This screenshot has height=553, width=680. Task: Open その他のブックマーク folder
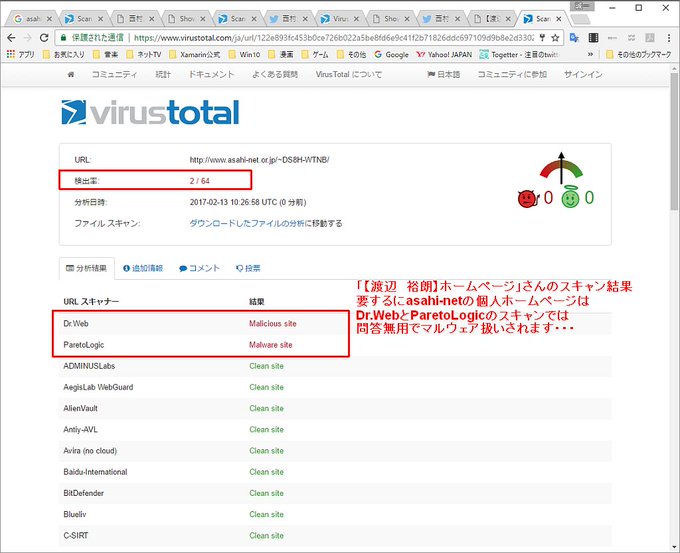pos(638,55)
